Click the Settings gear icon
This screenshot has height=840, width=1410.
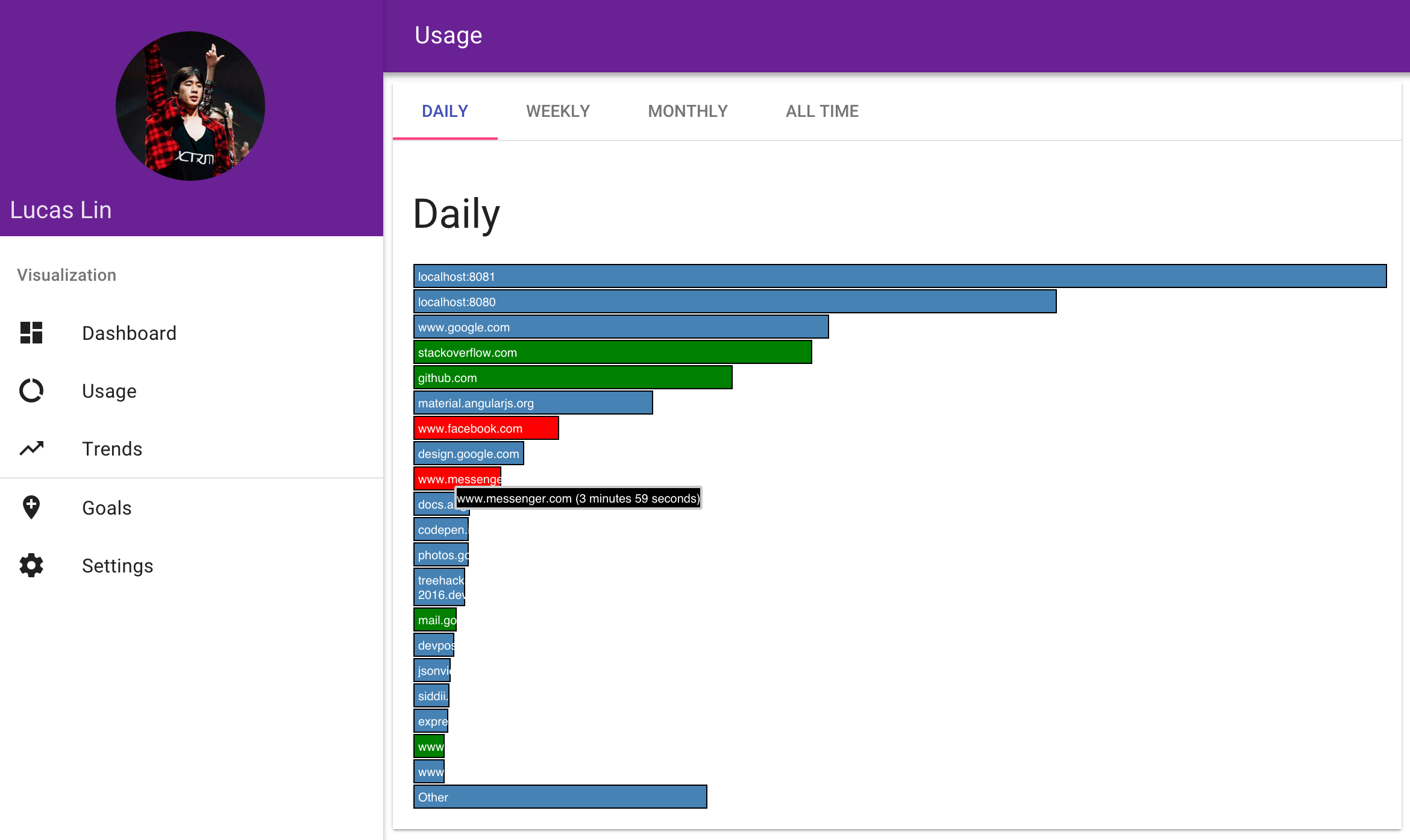pos(31,565)
